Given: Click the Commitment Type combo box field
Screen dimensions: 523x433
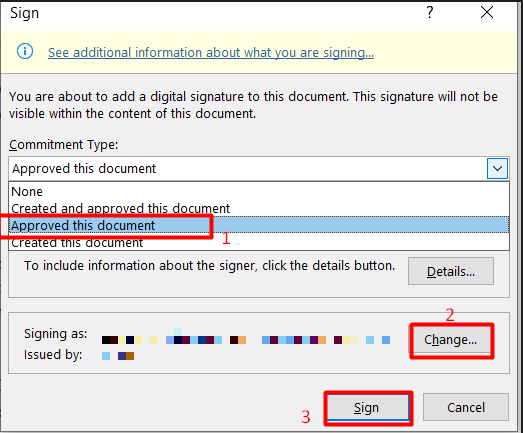Looking at the screenshot, I should (259, 168).
